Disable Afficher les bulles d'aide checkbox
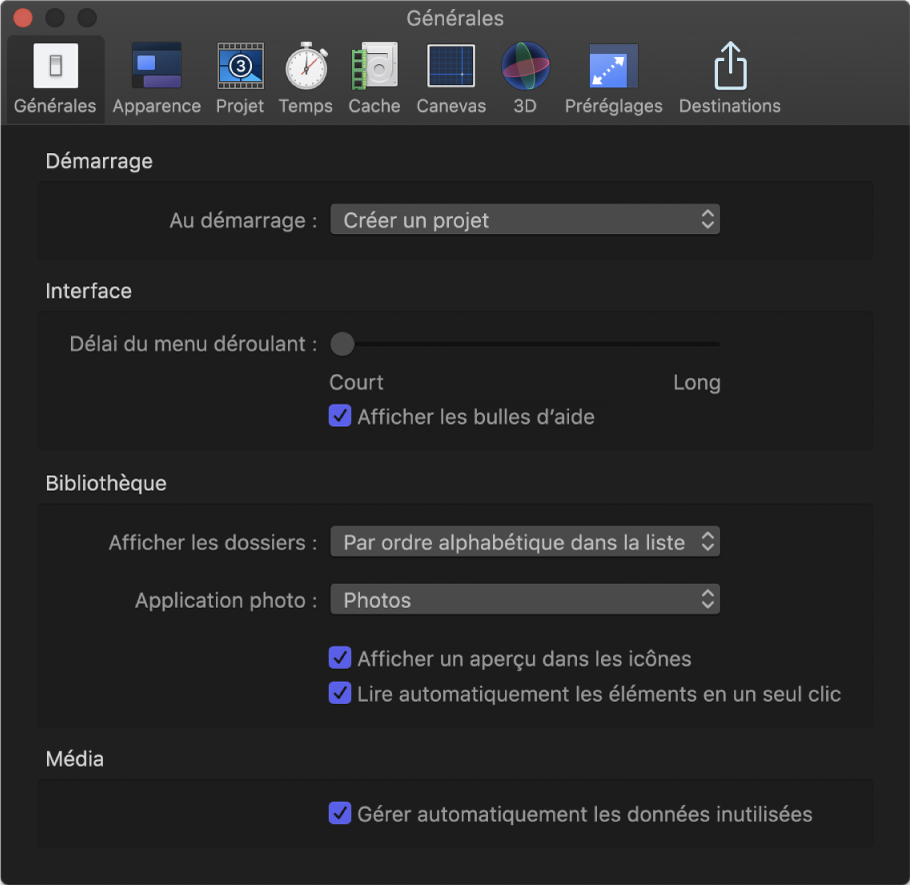Image resolution: width=910 pixels, height=886 pixels. [340, 417]
